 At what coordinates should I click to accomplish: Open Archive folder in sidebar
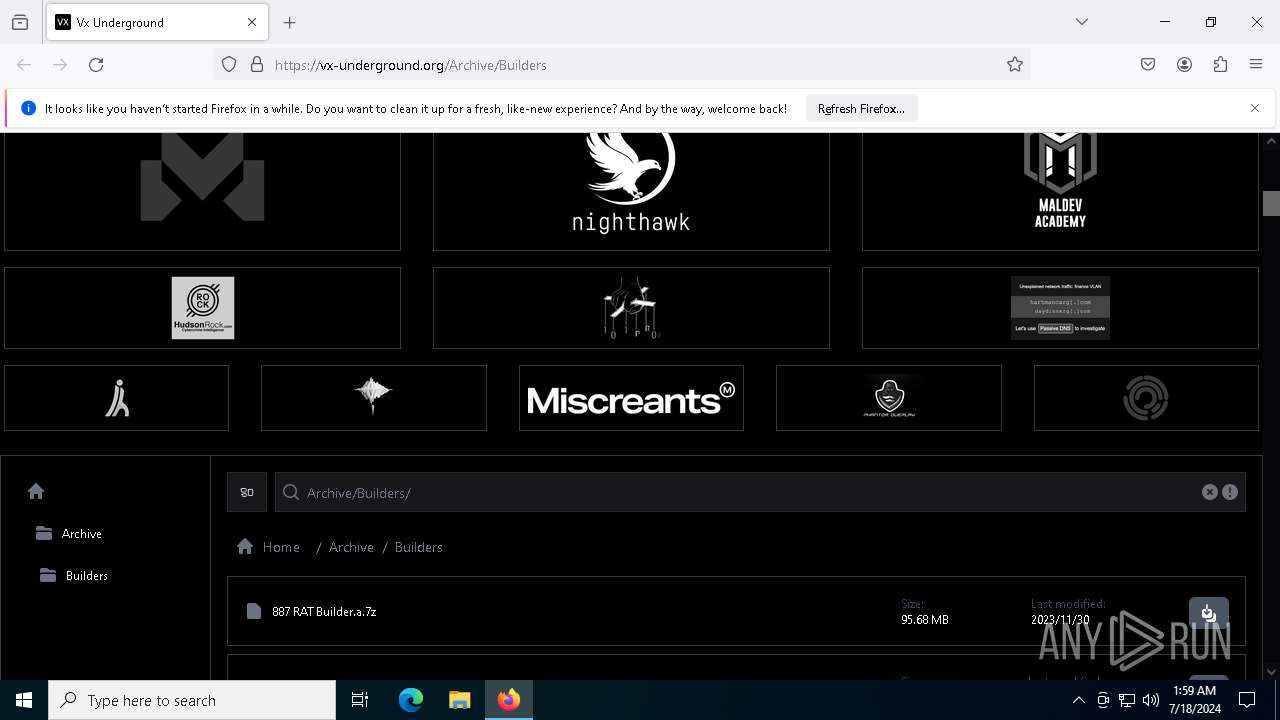point(69,534)
